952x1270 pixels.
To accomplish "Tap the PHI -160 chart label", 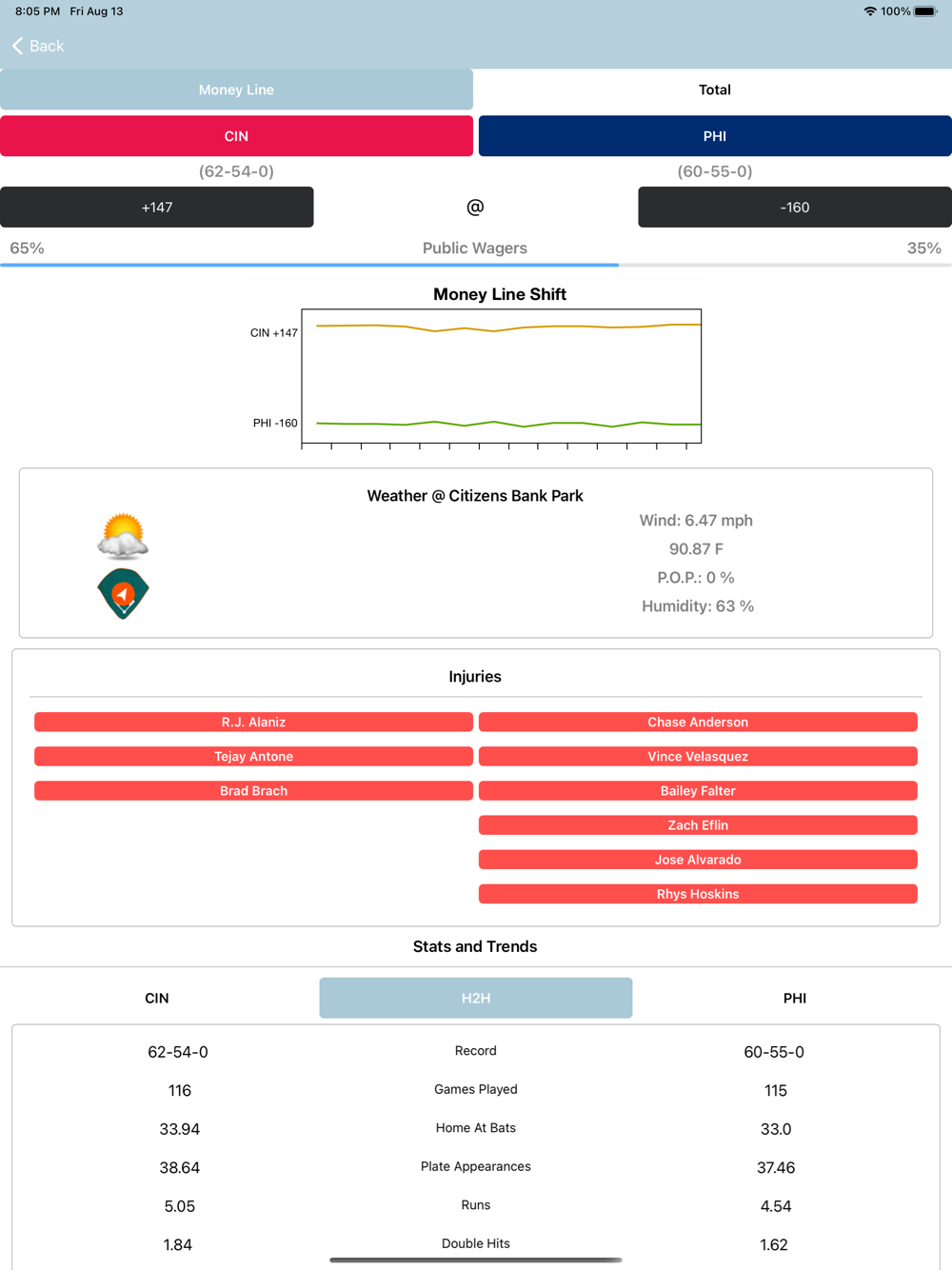I will (x=275, y=423).
